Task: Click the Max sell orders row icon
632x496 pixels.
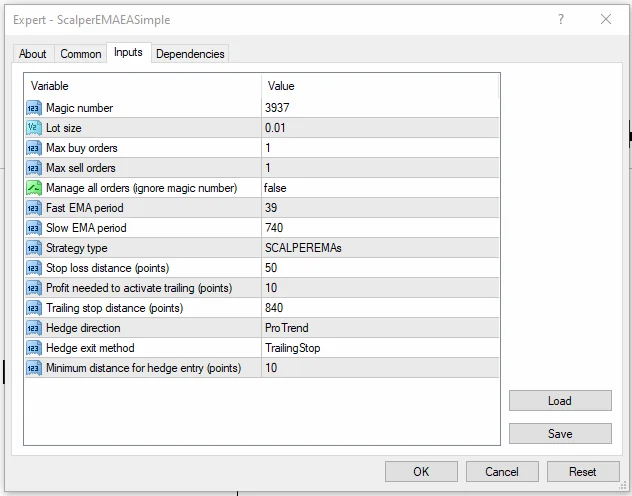Action: tap(34, 168)
